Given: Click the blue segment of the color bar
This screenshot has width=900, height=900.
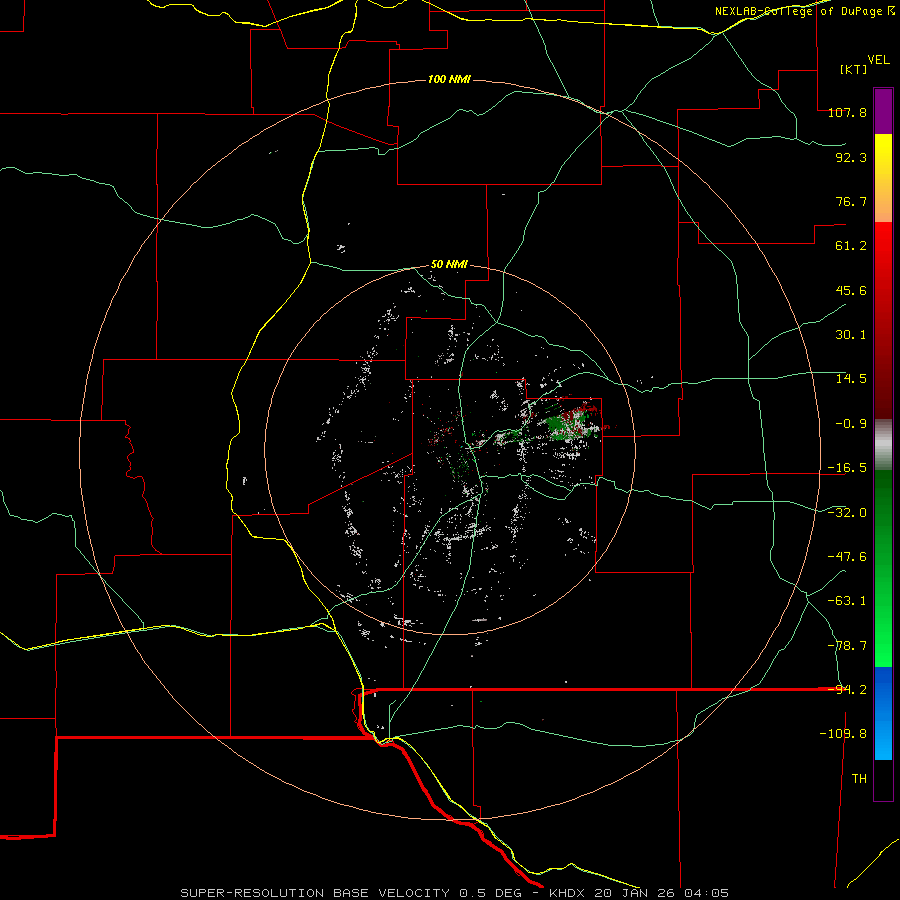Looking at the screenshot, I should [x=883, y=713].
